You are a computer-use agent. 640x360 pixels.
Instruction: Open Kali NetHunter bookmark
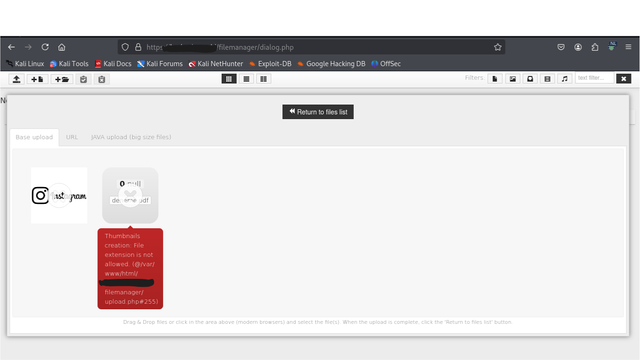point(216,64)
